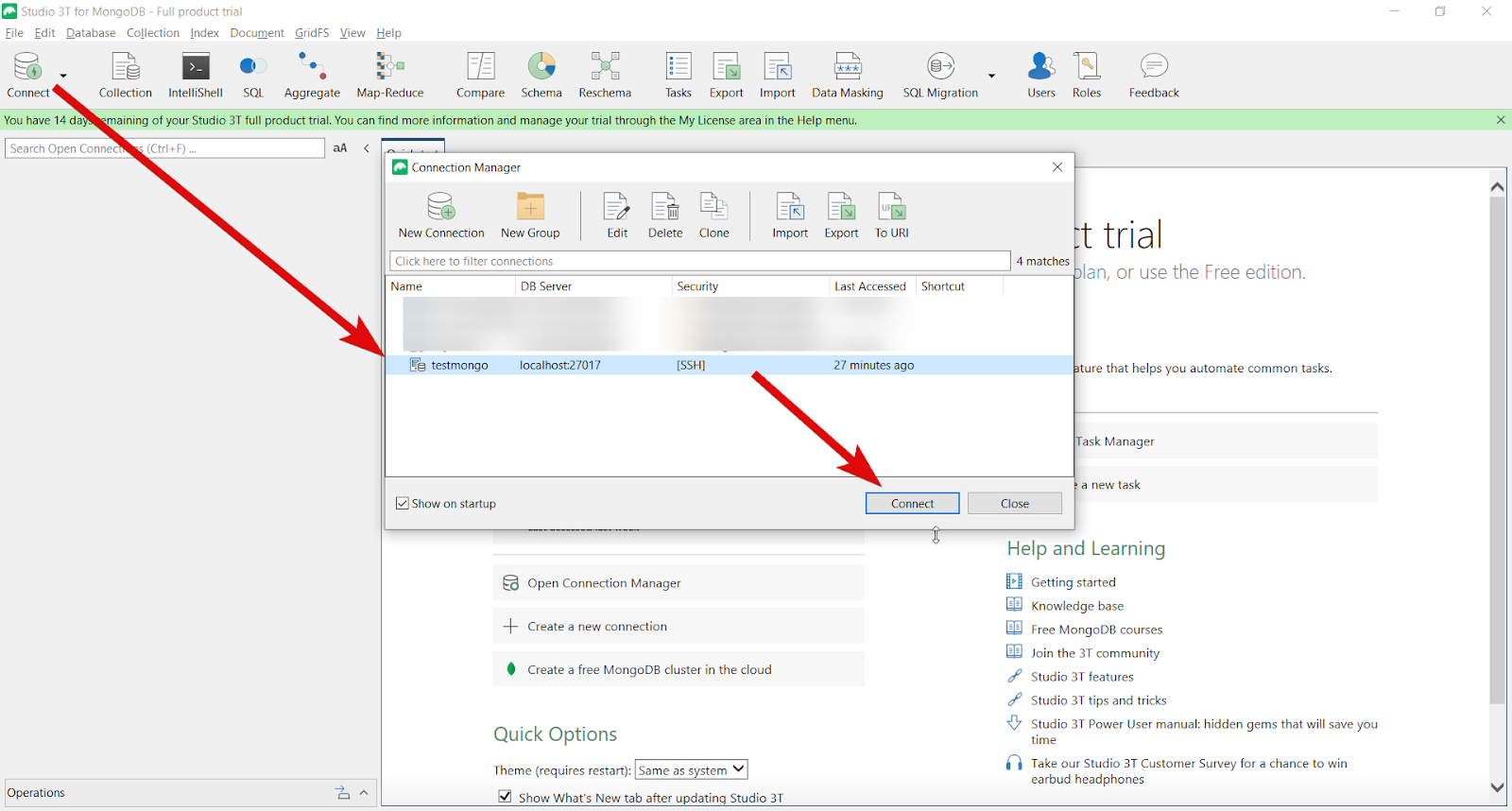The height and width of the screenshot is (811, 1512).
Task: Click Import in the Connection Manager toolbar
Action: (790, 216)
